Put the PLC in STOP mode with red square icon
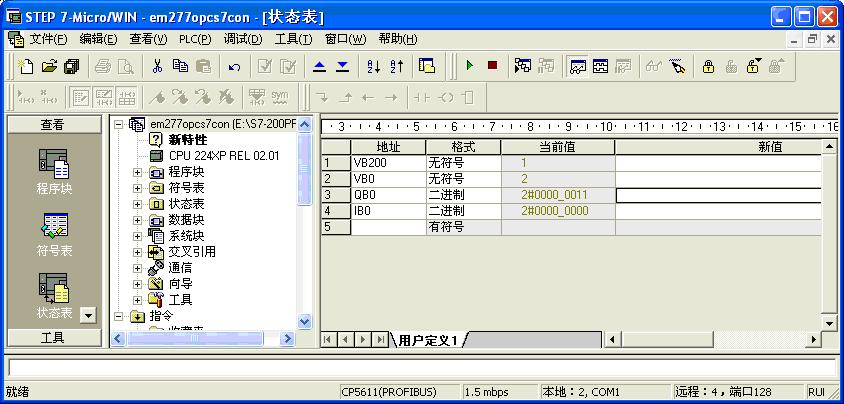 492,66
